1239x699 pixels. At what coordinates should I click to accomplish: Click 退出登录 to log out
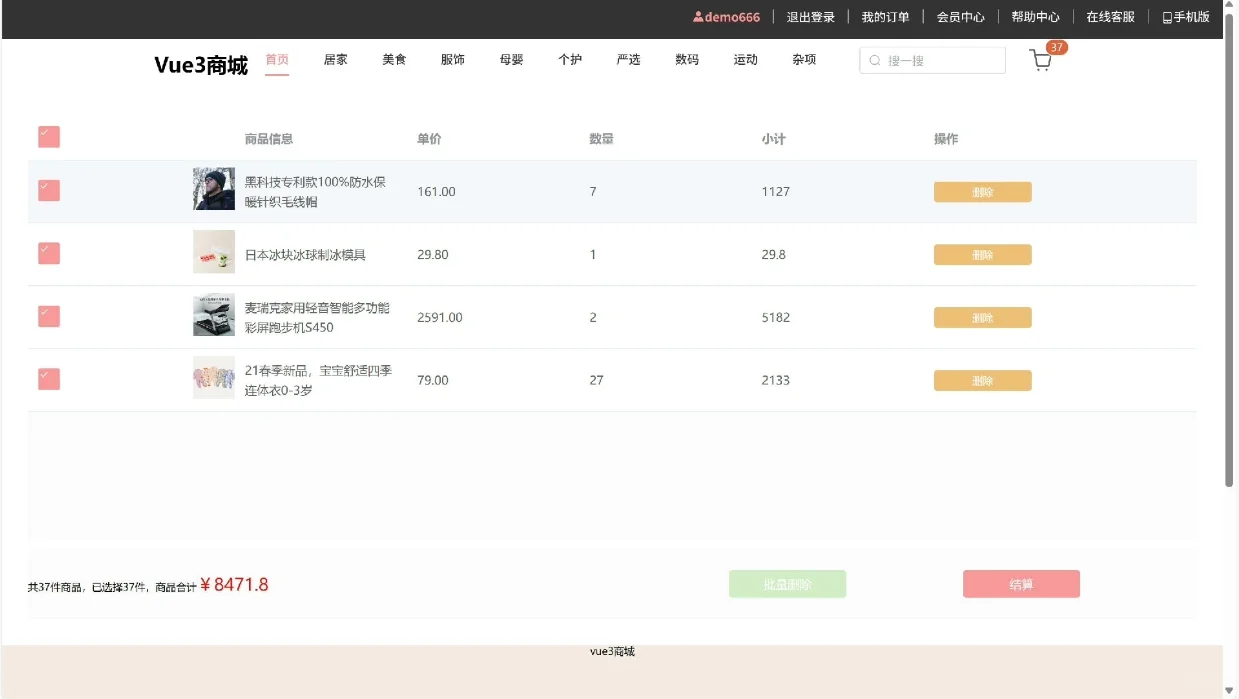(x=811, y=16)
